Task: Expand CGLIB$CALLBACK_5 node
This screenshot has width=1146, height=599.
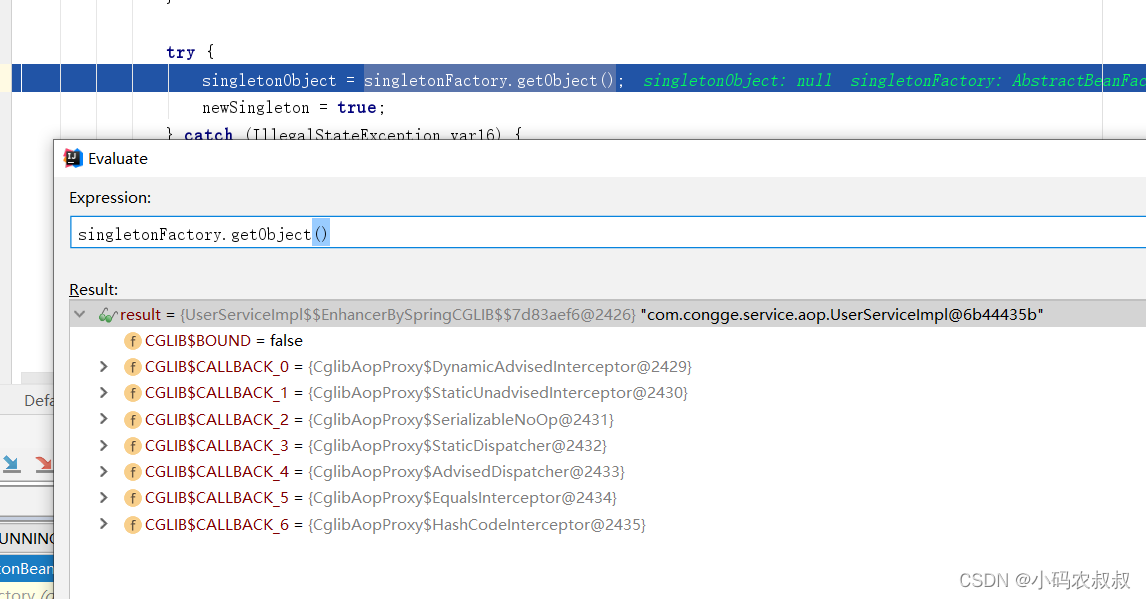Action: (104, 498)
